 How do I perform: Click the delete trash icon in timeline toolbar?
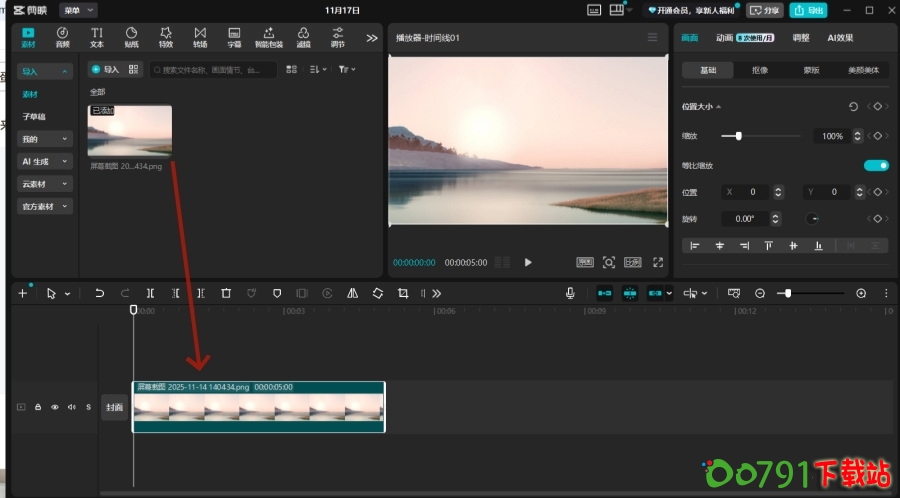(226, 293)
